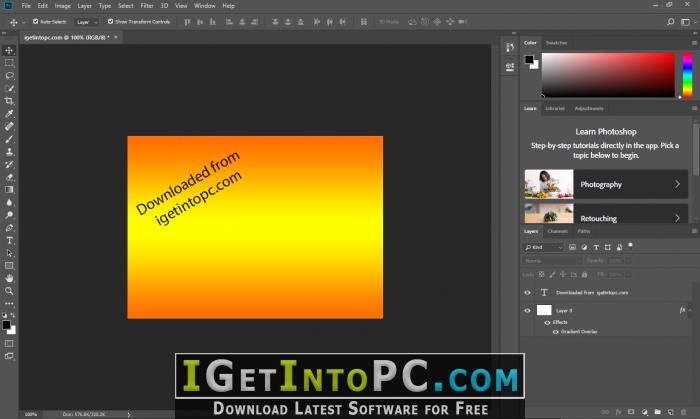Select the Eyedropper tool
Image resolution: width=700 pixels, height=419 pixels.
(x=9, y=114)
